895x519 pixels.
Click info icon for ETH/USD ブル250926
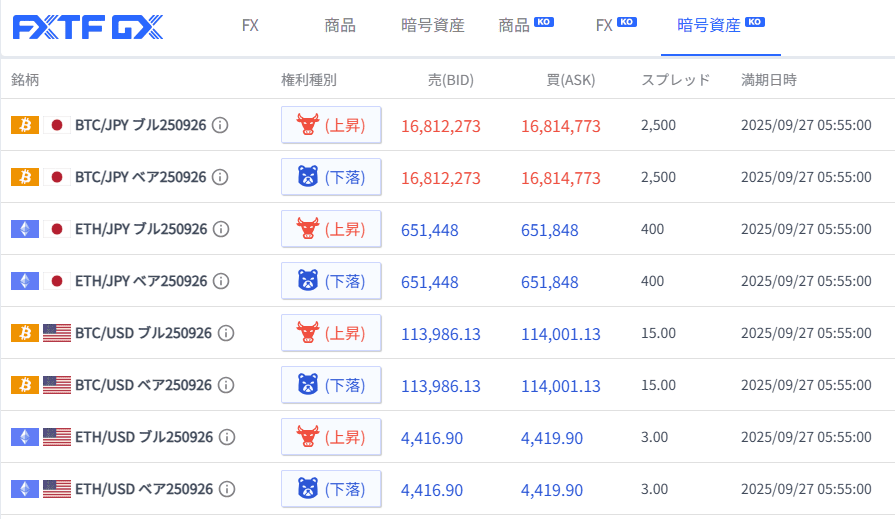point(228,437)
